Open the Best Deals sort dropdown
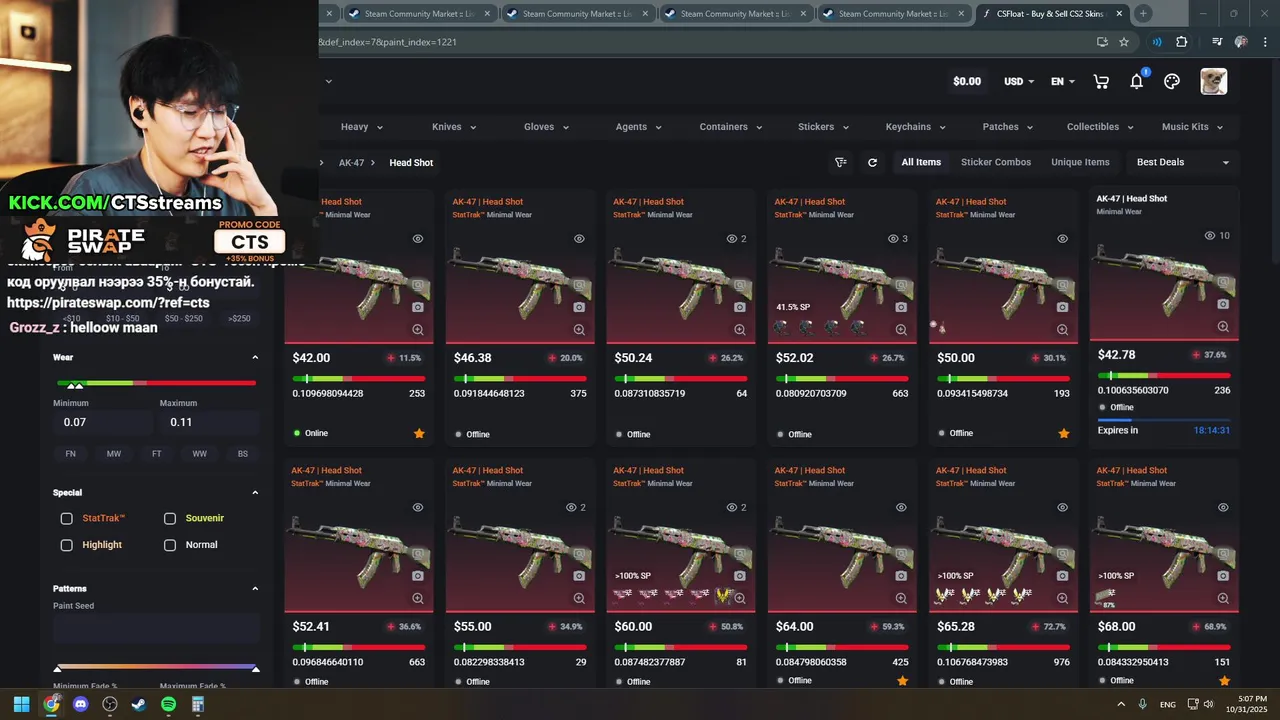The width and height of the screenshot is (1280, 720). 1183,162
